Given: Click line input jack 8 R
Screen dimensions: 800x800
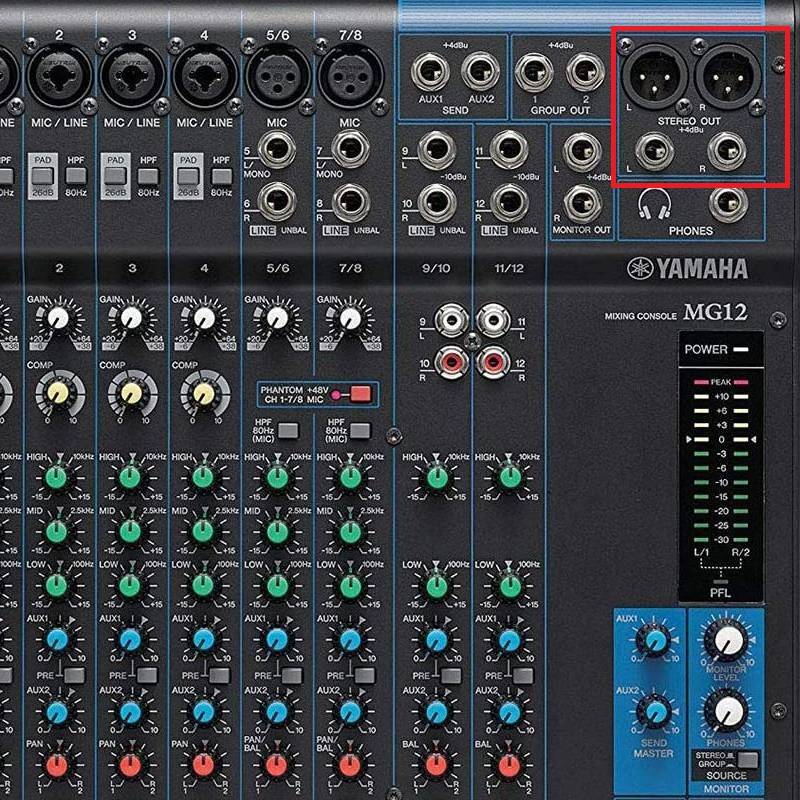Looking at the screenshot, I should click(x=351, y=203).
